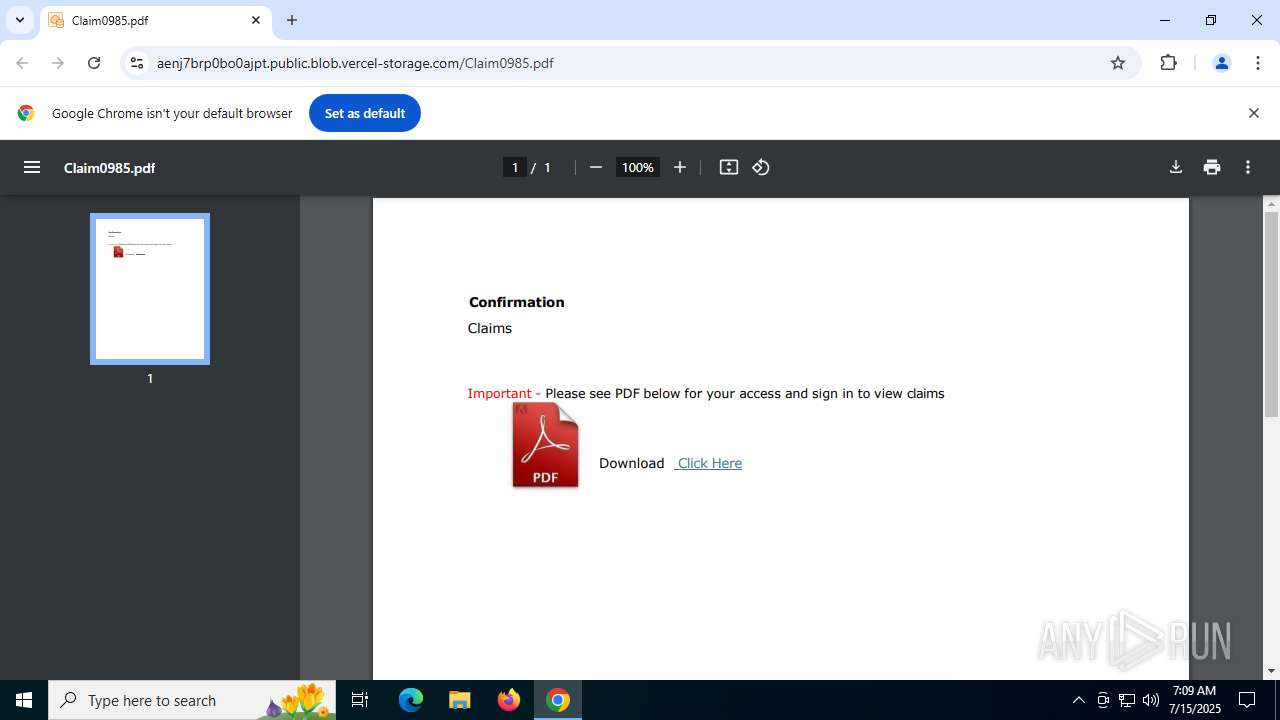The width and height of the screenshot is (1280, 720).
Task: Close the Claim0985.pdf tab
Action: click(256, 20)
